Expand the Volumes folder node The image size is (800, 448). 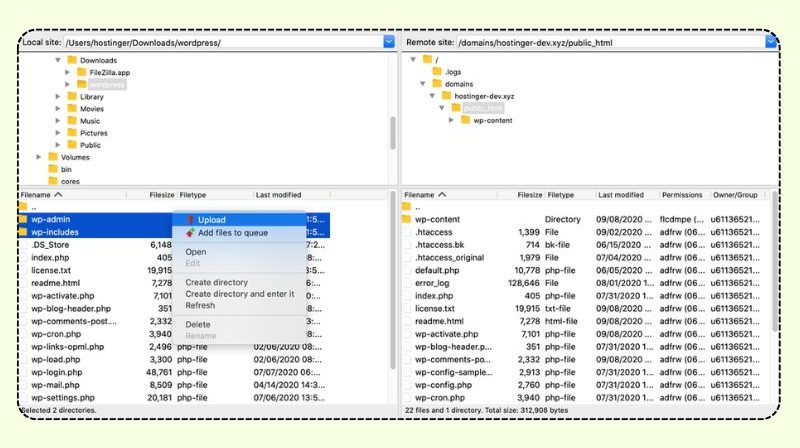click(x=38, y=157)
